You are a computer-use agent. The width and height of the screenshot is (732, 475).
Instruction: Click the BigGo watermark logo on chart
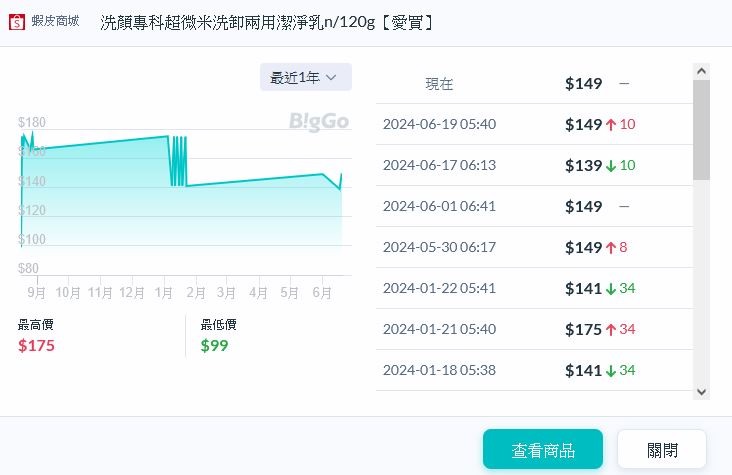319,121
